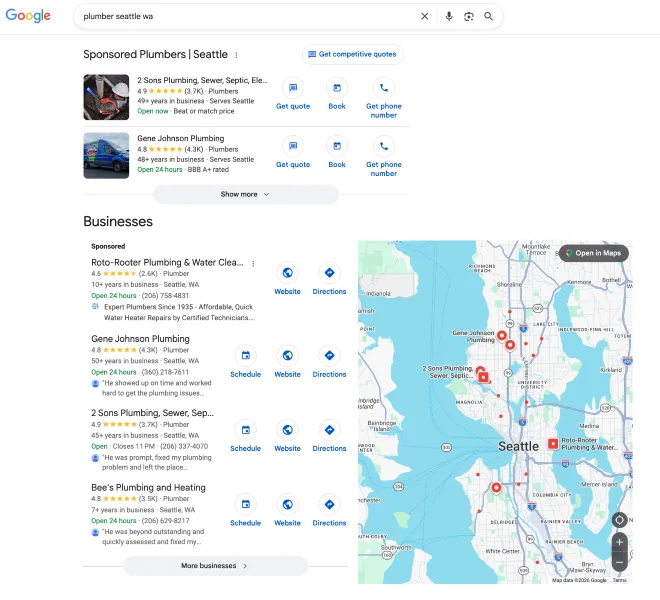
Task: Zoom in on the map
Action: [x=620, y=542]
